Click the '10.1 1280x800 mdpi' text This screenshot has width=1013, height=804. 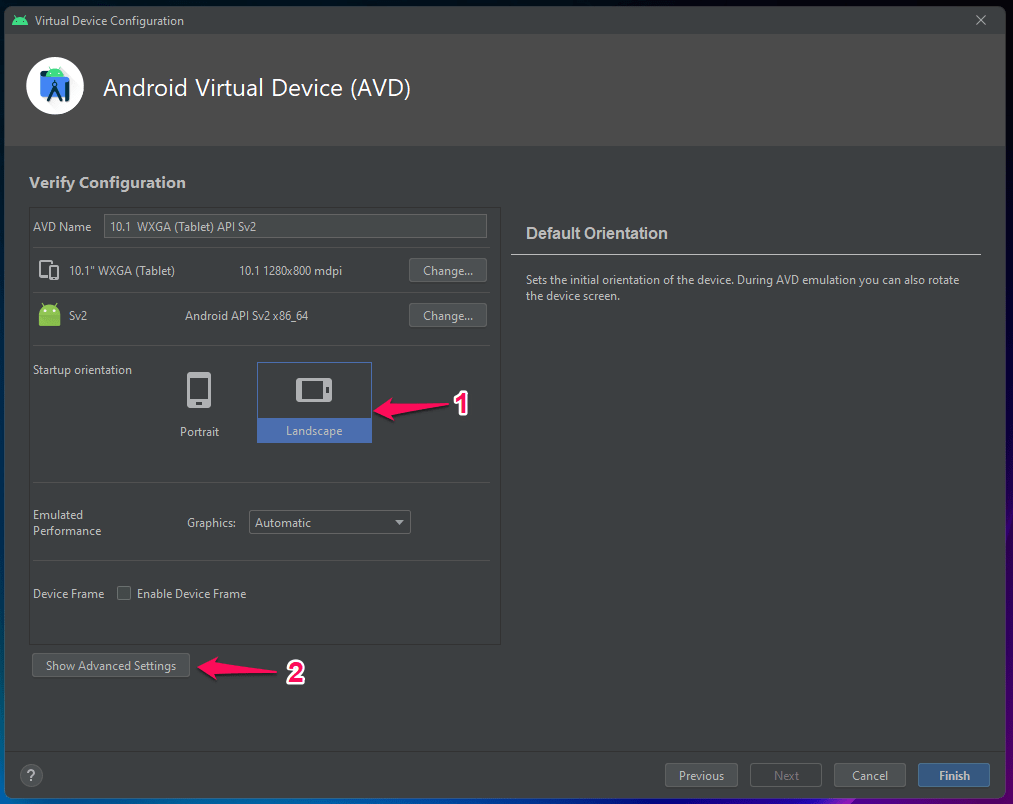pyautogui.click(x=291, y=271)
